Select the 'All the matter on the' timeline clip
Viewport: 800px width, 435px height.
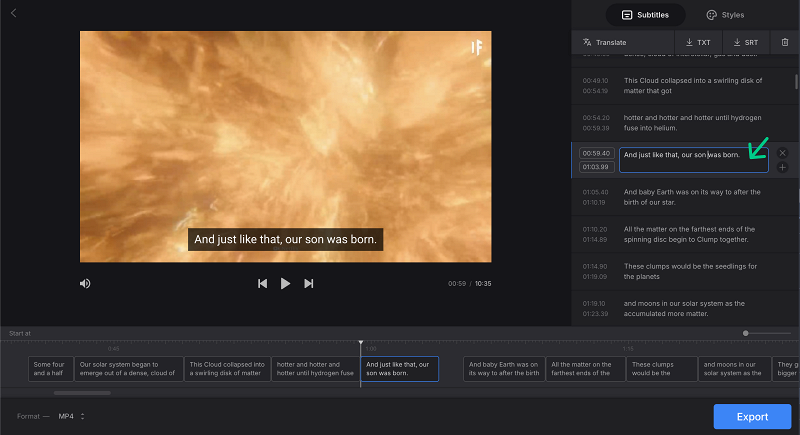[586, 369]
